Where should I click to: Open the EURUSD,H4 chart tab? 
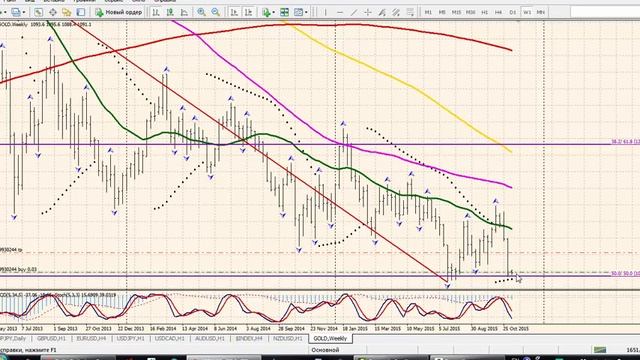pos(91,338)
